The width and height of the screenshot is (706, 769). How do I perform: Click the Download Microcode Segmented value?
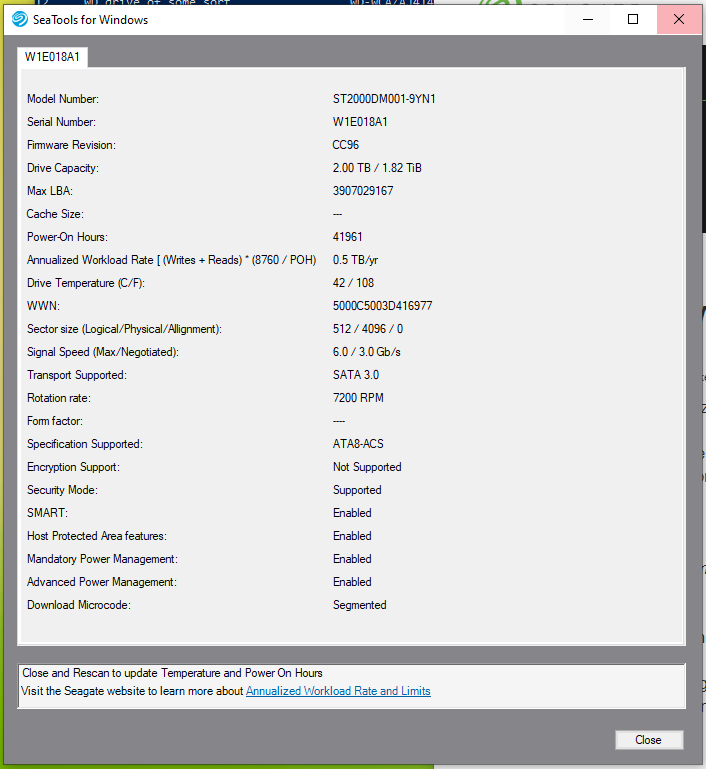(x=359, y=605)
